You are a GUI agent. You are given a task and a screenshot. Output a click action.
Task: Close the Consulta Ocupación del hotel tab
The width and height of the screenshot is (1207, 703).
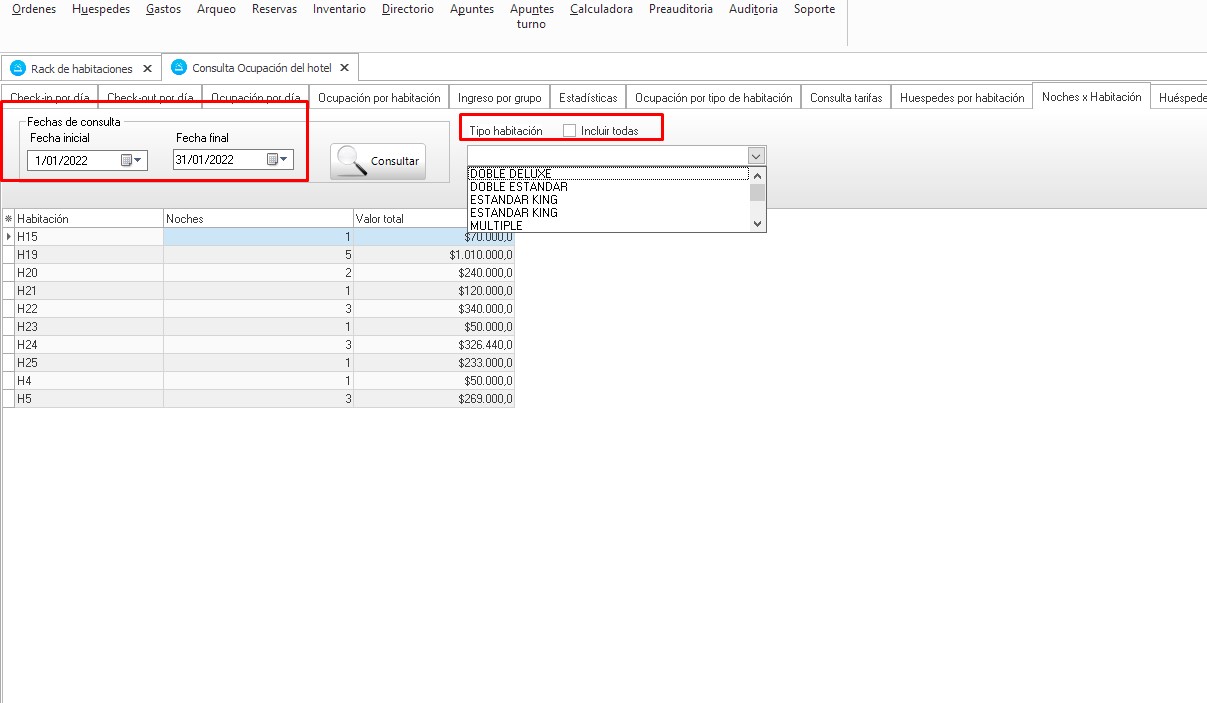344,68
